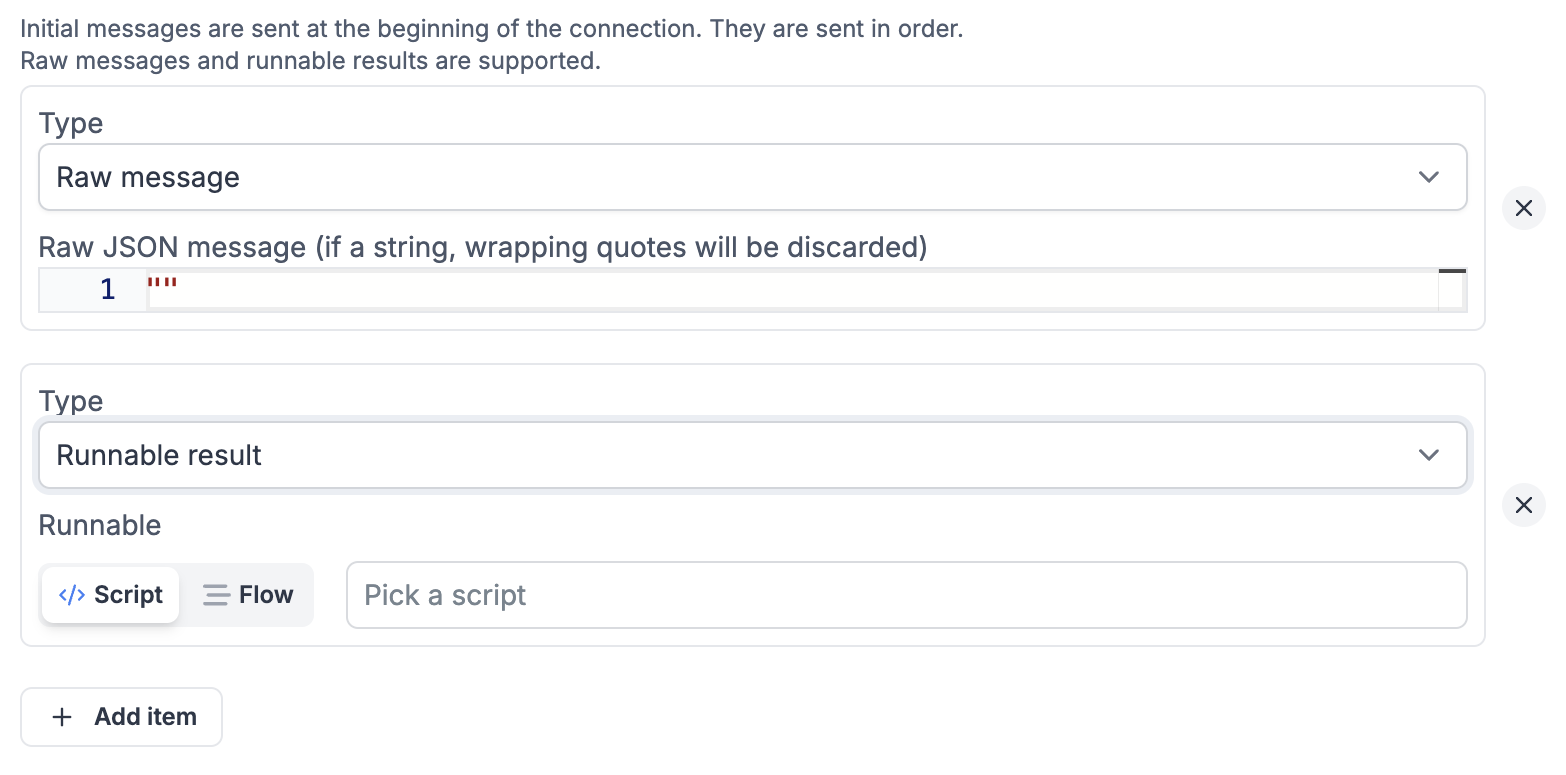Toggle Script mode in runnable picker
Image resolution: width=1566 pixels, height=775 pixels.
pos(110,594)
